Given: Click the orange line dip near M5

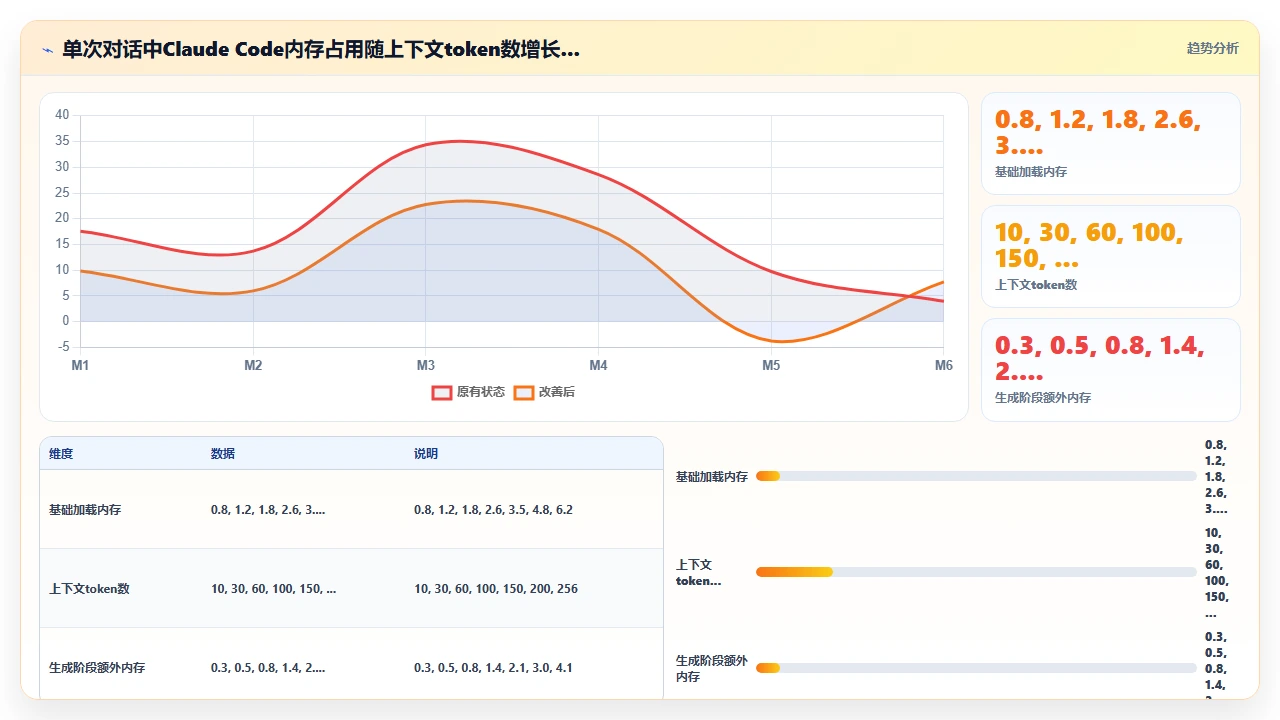Looking at the screenshot, I should [782, 342].
